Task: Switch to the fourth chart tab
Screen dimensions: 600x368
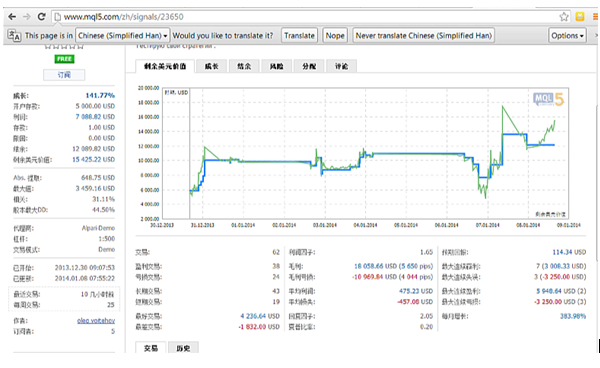Action: [277, 66]
